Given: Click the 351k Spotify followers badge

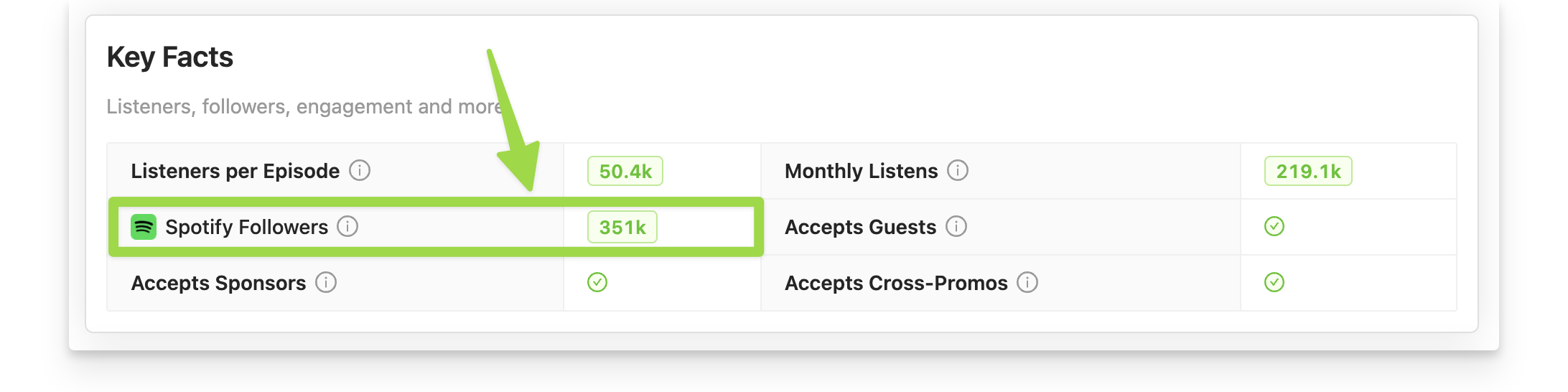Looking at the screenshot, I should [622, 228].
